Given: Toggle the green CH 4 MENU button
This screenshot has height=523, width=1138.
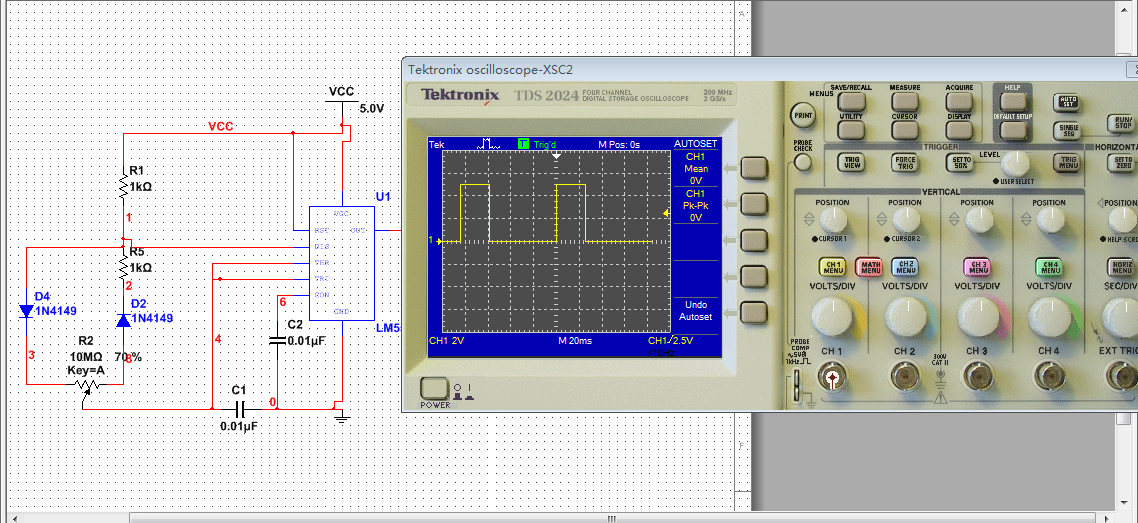Looking at the screenshot, I should 1049,266.
